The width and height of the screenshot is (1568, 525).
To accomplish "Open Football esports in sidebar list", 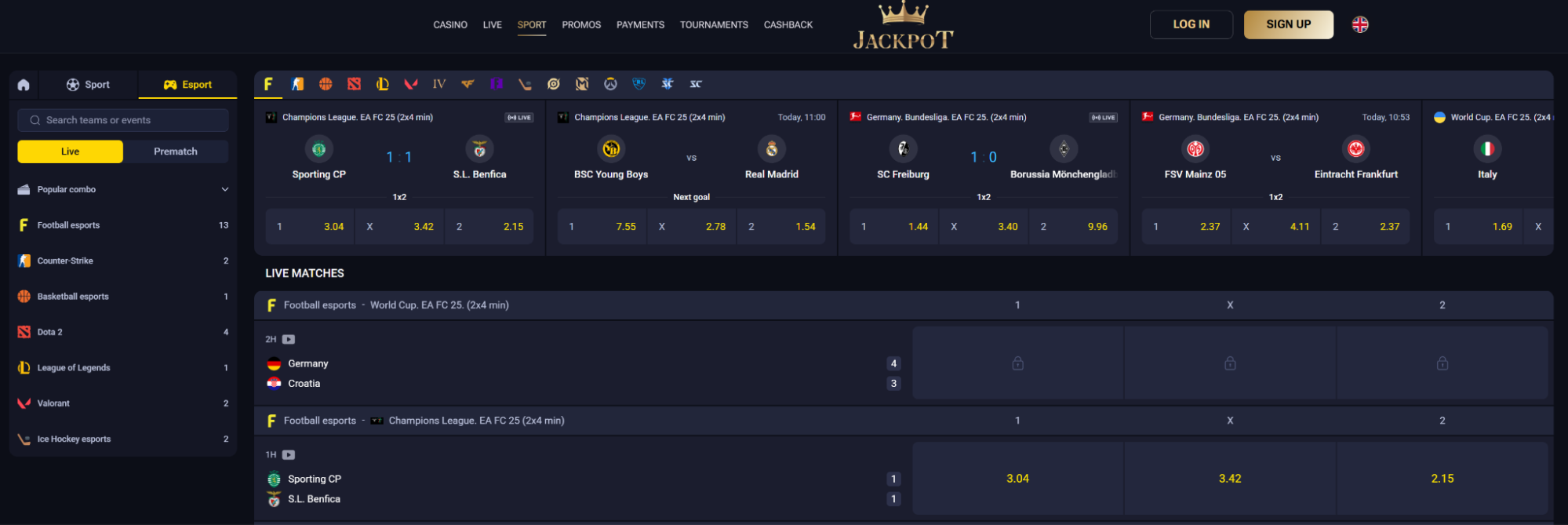I will point(123,225).
